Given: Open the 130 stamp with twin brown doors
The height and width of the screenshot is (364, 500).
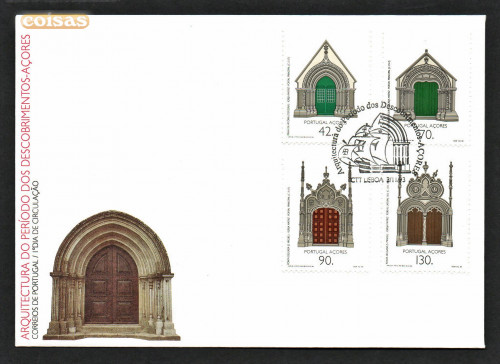Looking at the screenshot, I should tap(426, 215).
